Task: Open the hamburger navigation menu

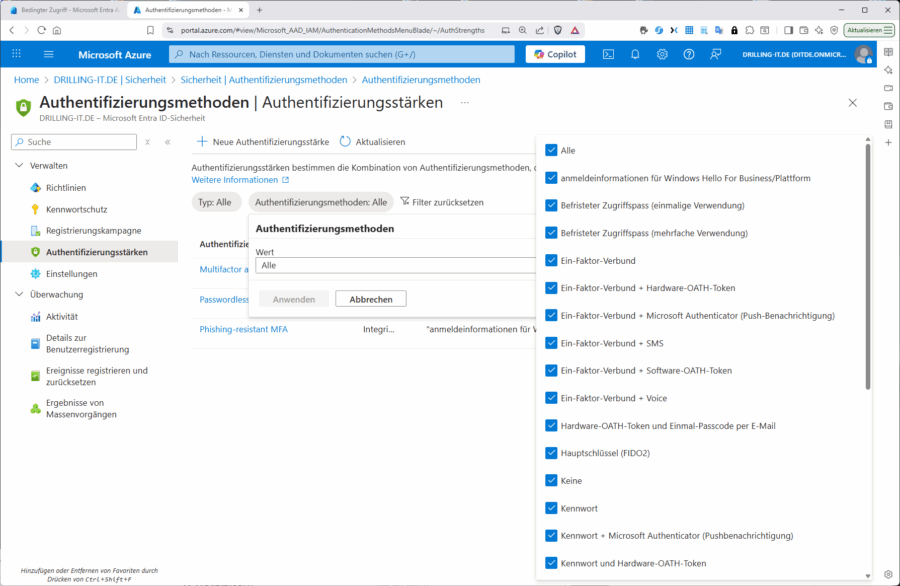Action: (48, 54)
